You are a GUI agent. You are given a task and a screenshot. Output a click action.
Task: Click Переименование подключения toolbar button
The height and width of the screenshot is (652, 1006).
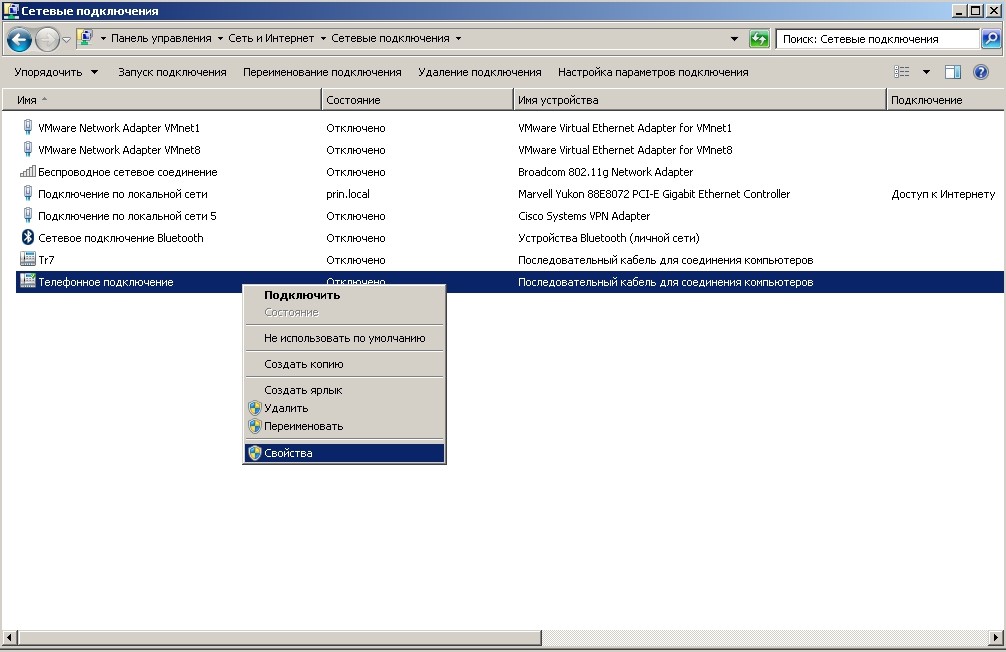[x=322, y=72]
